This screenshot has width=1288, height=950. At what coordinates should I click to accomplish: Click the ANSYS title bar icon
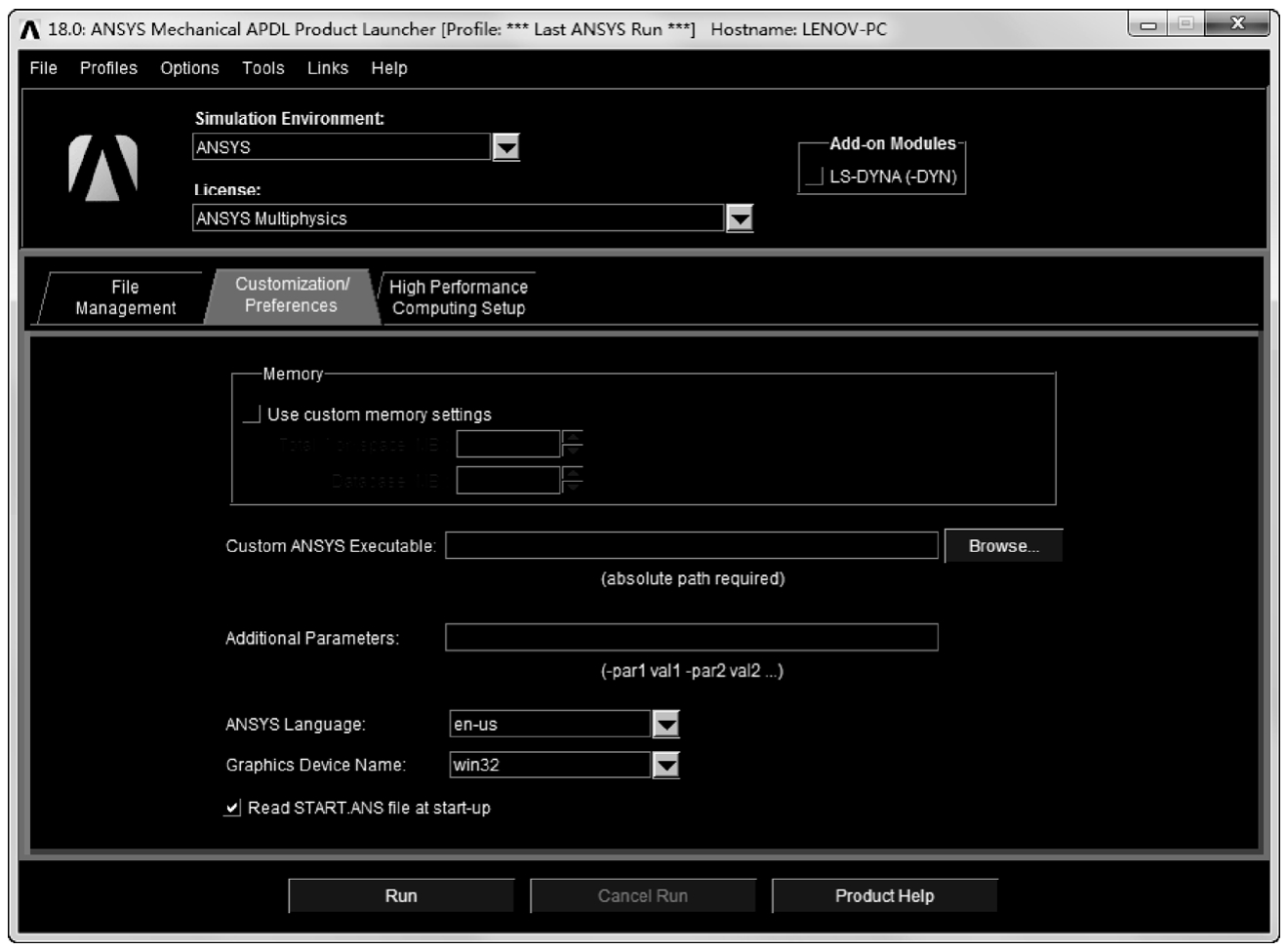tap(30, 29)
